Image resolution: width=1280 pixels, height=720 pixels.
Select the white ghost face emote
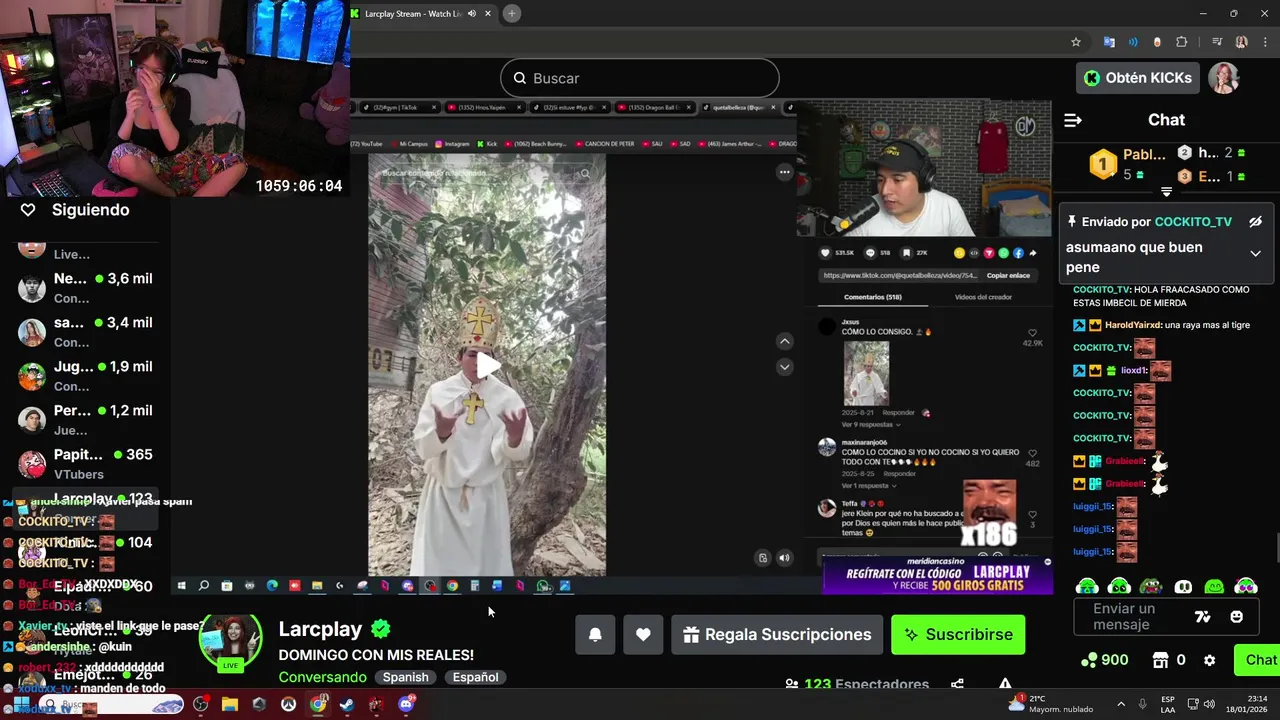tap(1183, 587)
